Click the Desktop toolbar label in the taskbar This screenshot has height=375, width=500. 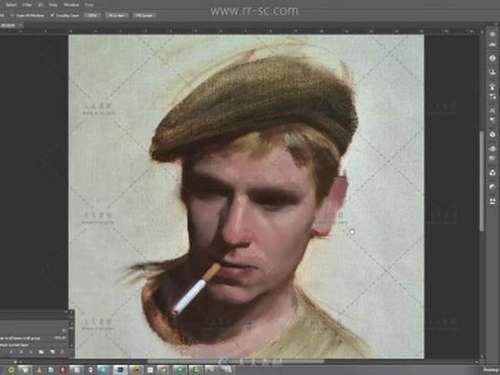pos(491,369)
